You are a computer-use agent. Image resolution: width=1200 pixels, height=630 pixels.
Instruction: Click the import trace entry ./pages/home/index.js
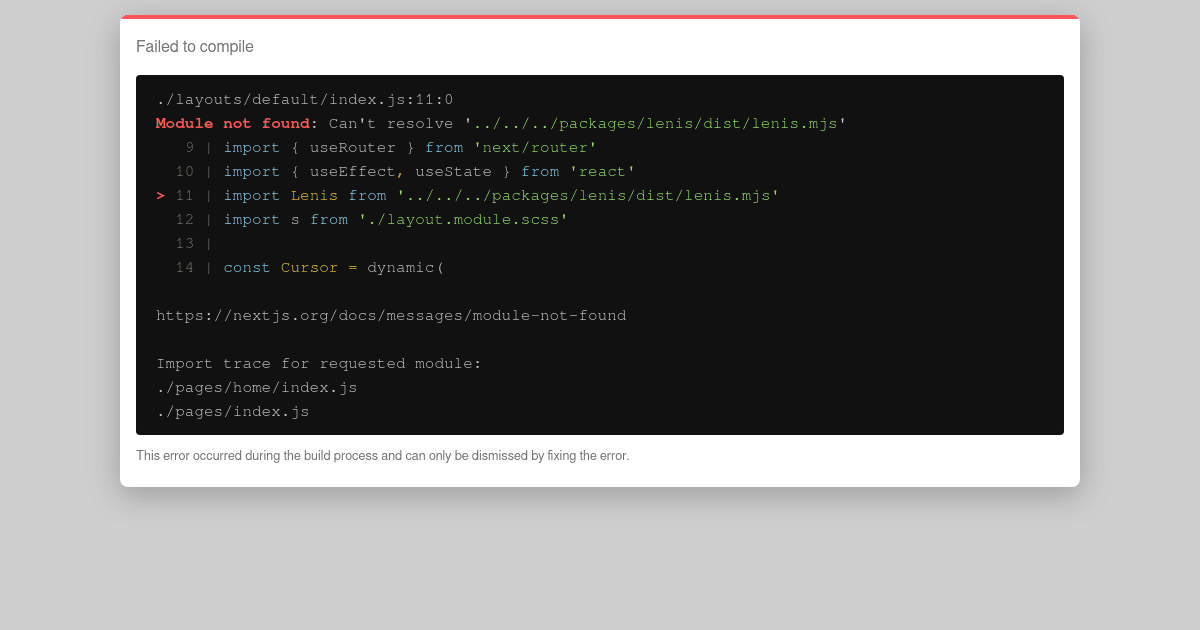(256, 387)
